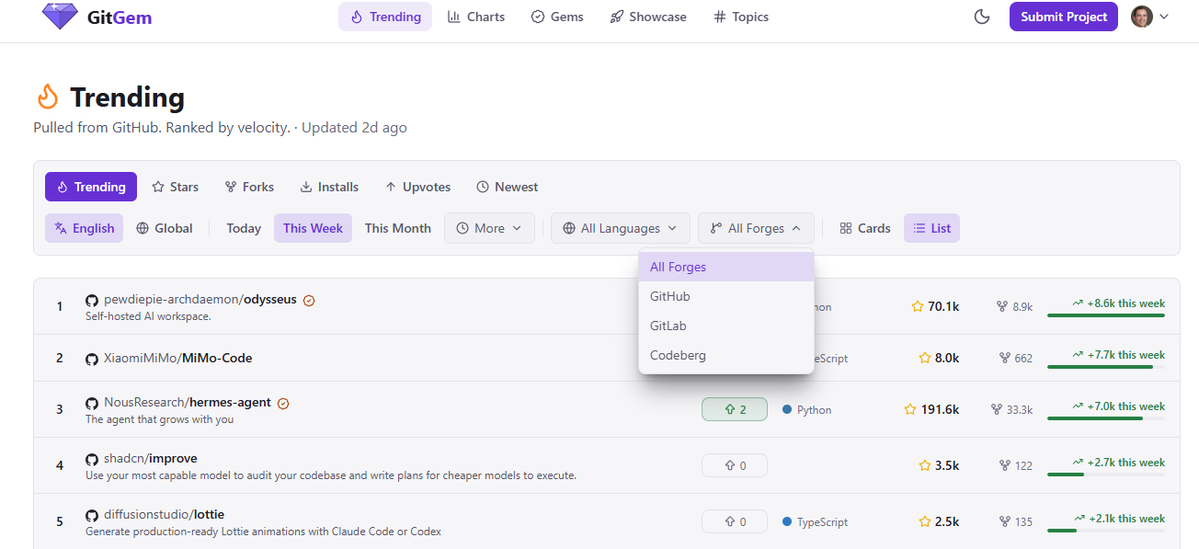Upvote hermes-agent with 2 votes
The image size is (1199, 549).
coord(734,409)
